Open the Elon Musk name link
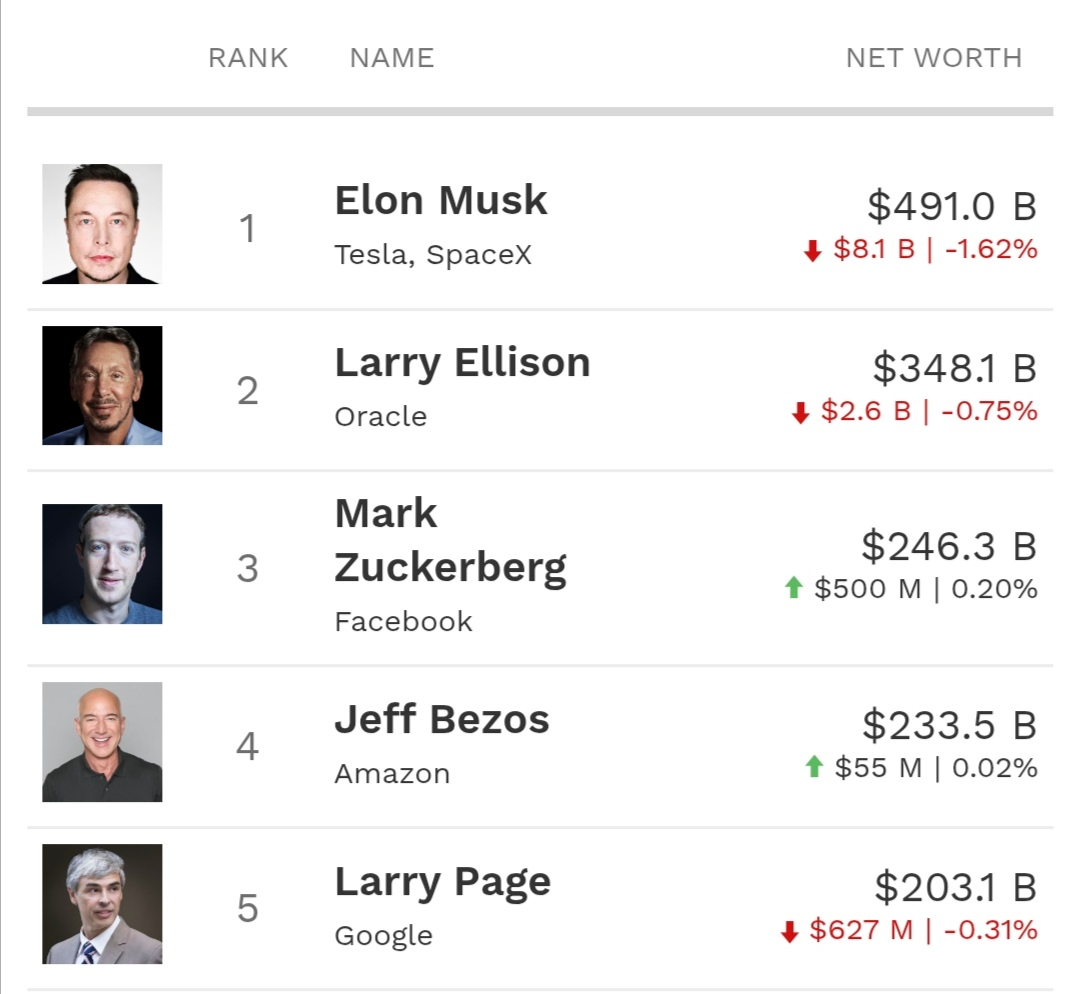 tap(441, 200)
